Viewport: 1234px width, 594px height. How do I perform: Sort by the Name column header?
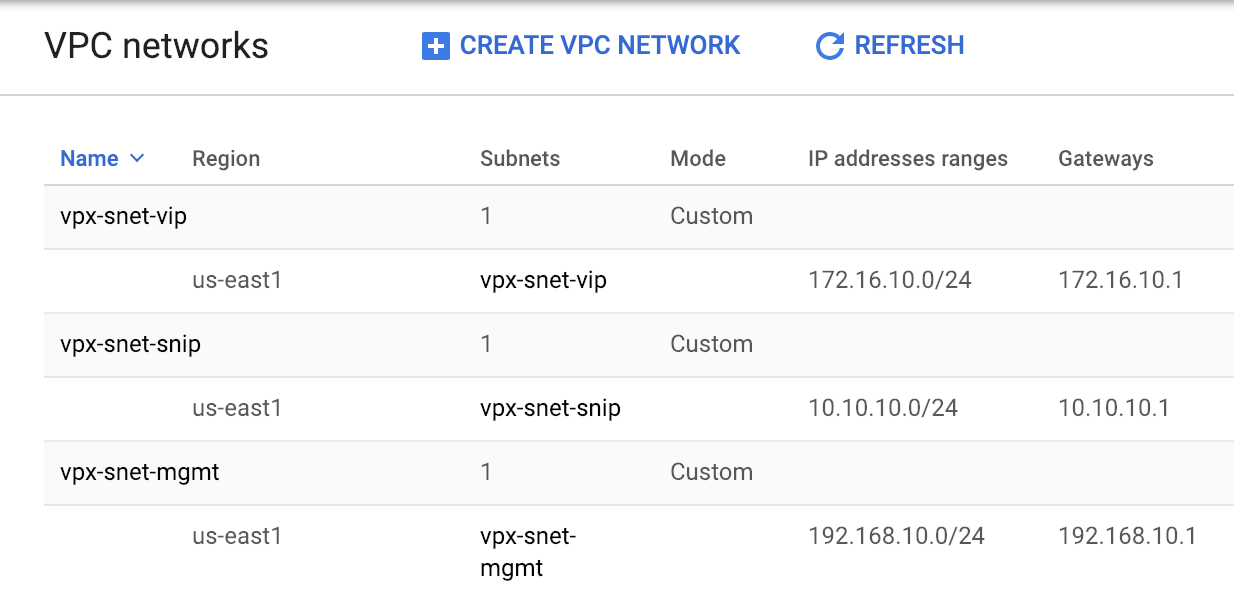(x=90, y=158)
